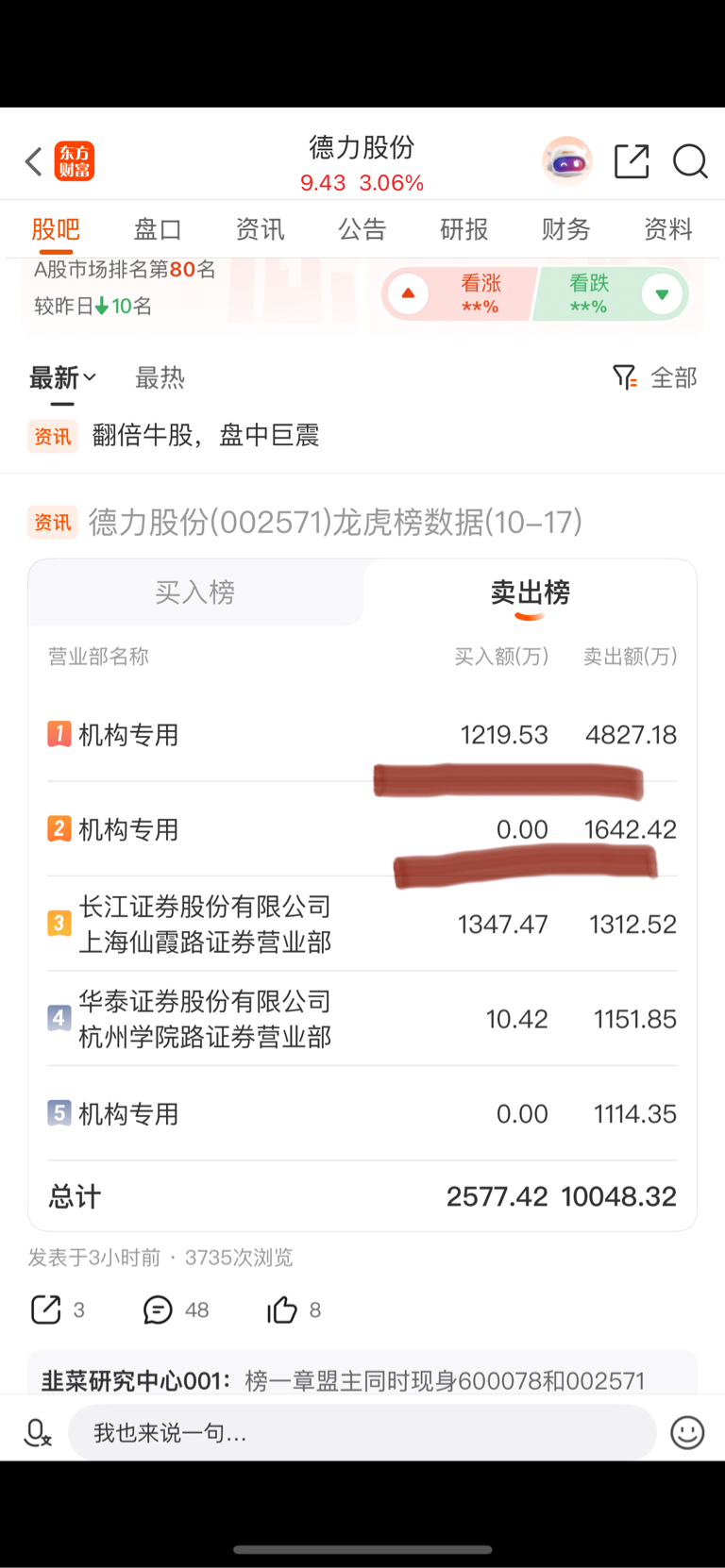
Task: Tap the 我也来说一句 comment field
Action: 362,1432
